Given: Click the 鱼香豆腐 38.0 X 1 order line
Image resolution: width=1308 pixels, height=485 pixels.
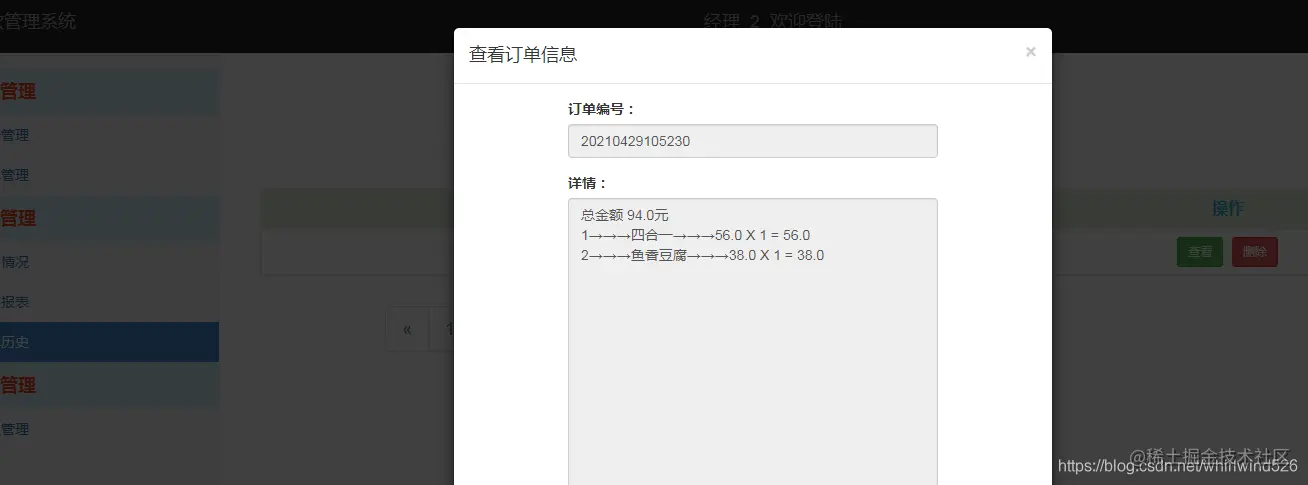Looking at the screenshot, I should (x=702, y=255).
